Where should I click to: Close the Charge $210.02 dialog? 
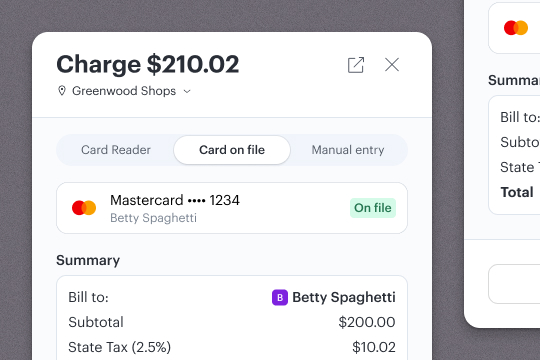(x=392, y=65)
